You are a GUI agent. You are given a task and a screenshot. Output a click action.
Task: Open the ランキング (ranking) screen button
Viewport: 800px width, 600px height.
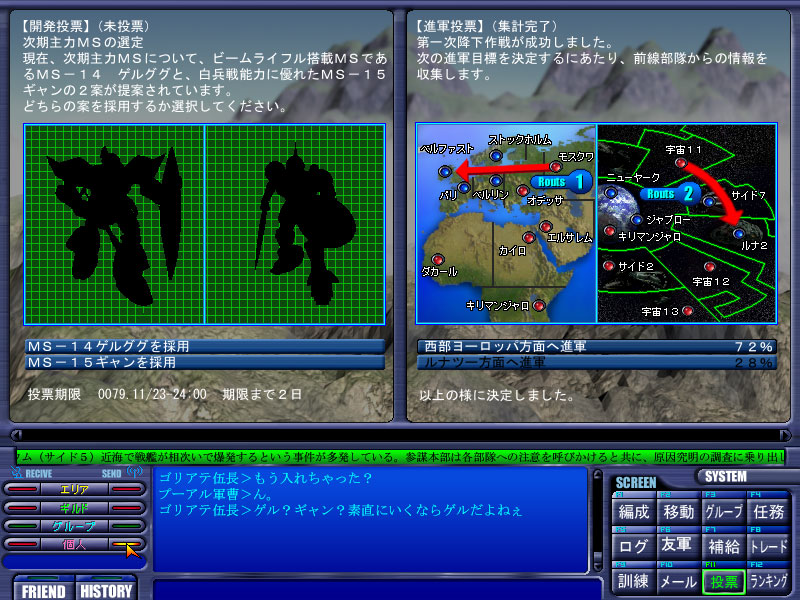click(x=768, y=581)
